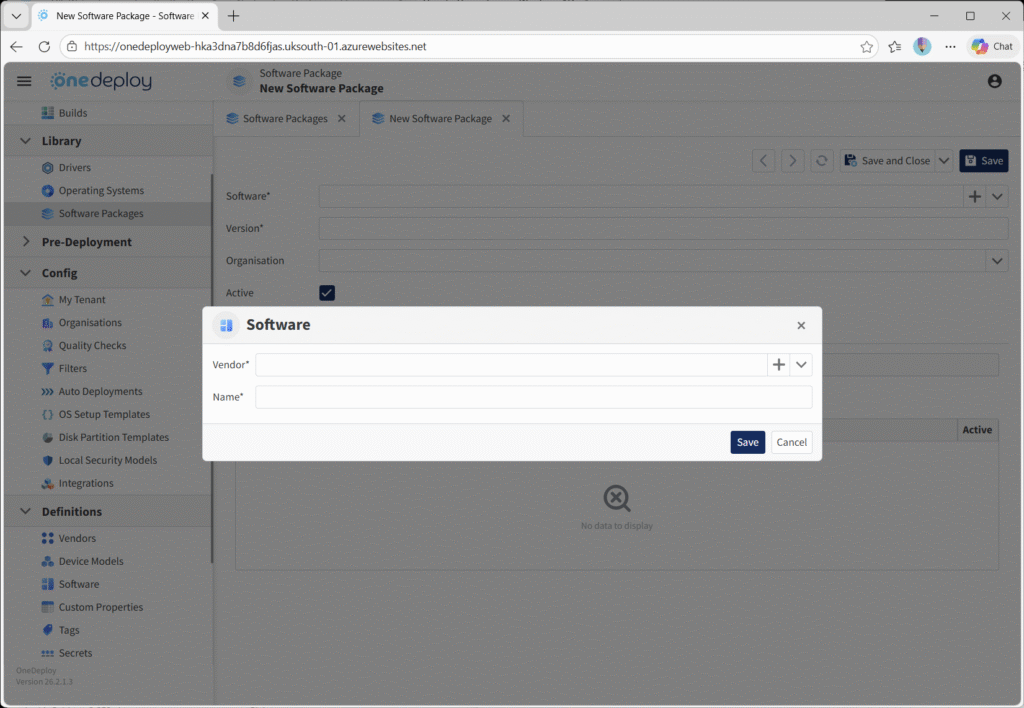Open Tags under Definitions
This screenshot has width=1024, height=708.
[69, 630]
